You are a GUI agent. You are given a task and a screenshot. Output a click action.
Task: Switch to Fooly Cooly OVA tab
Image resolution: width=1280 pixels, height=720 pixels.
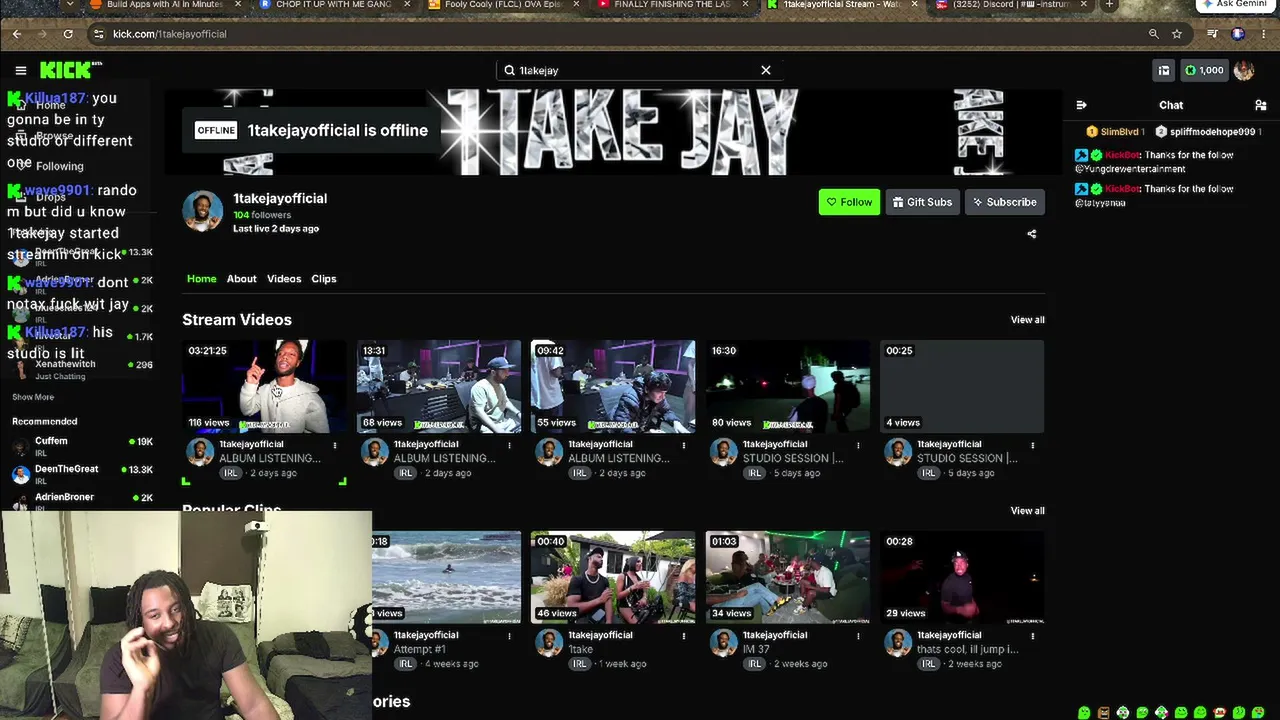point(503,5)
